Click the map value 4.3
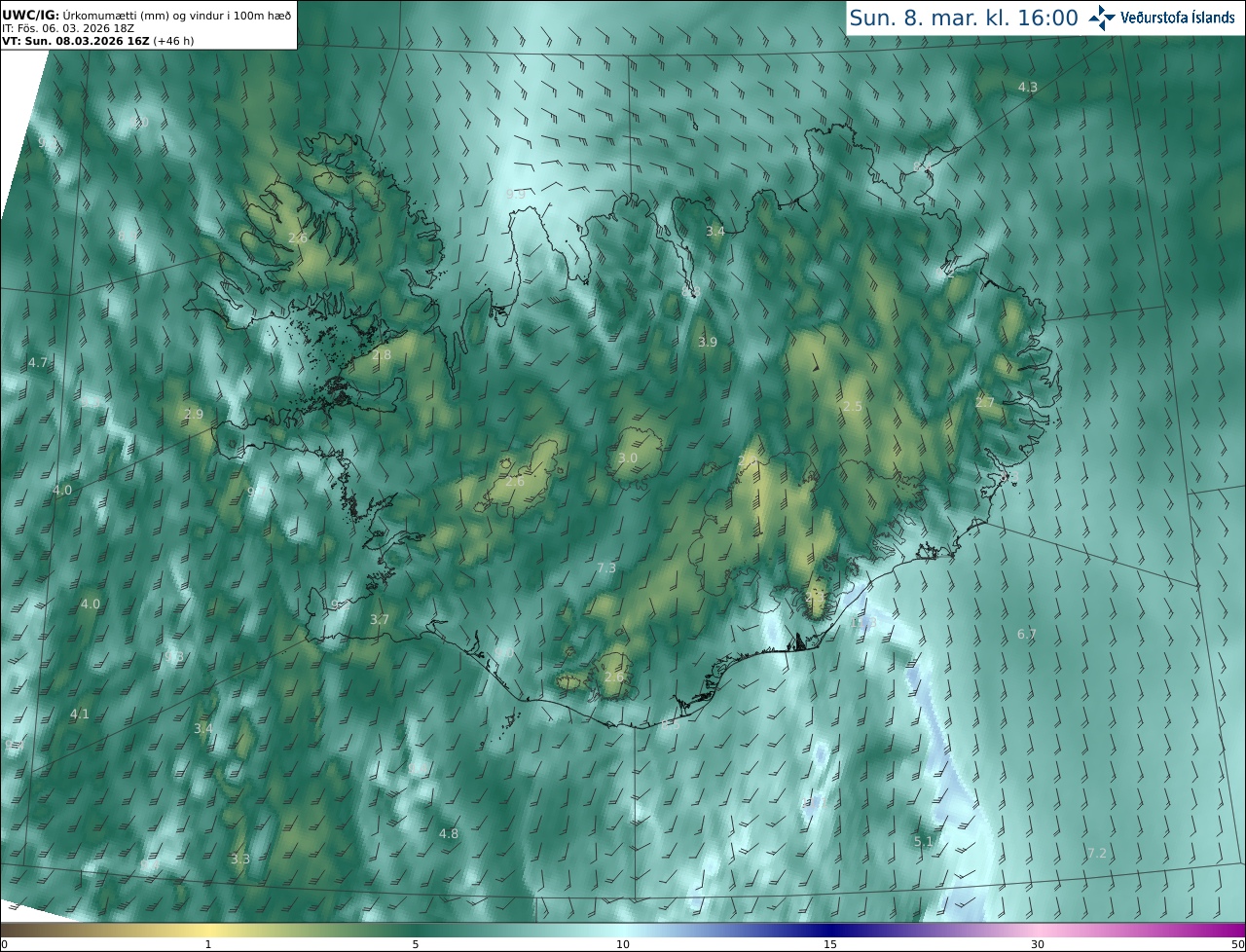The height and width of the screenshot is (952, 1246). click(x=1028, y=87)
